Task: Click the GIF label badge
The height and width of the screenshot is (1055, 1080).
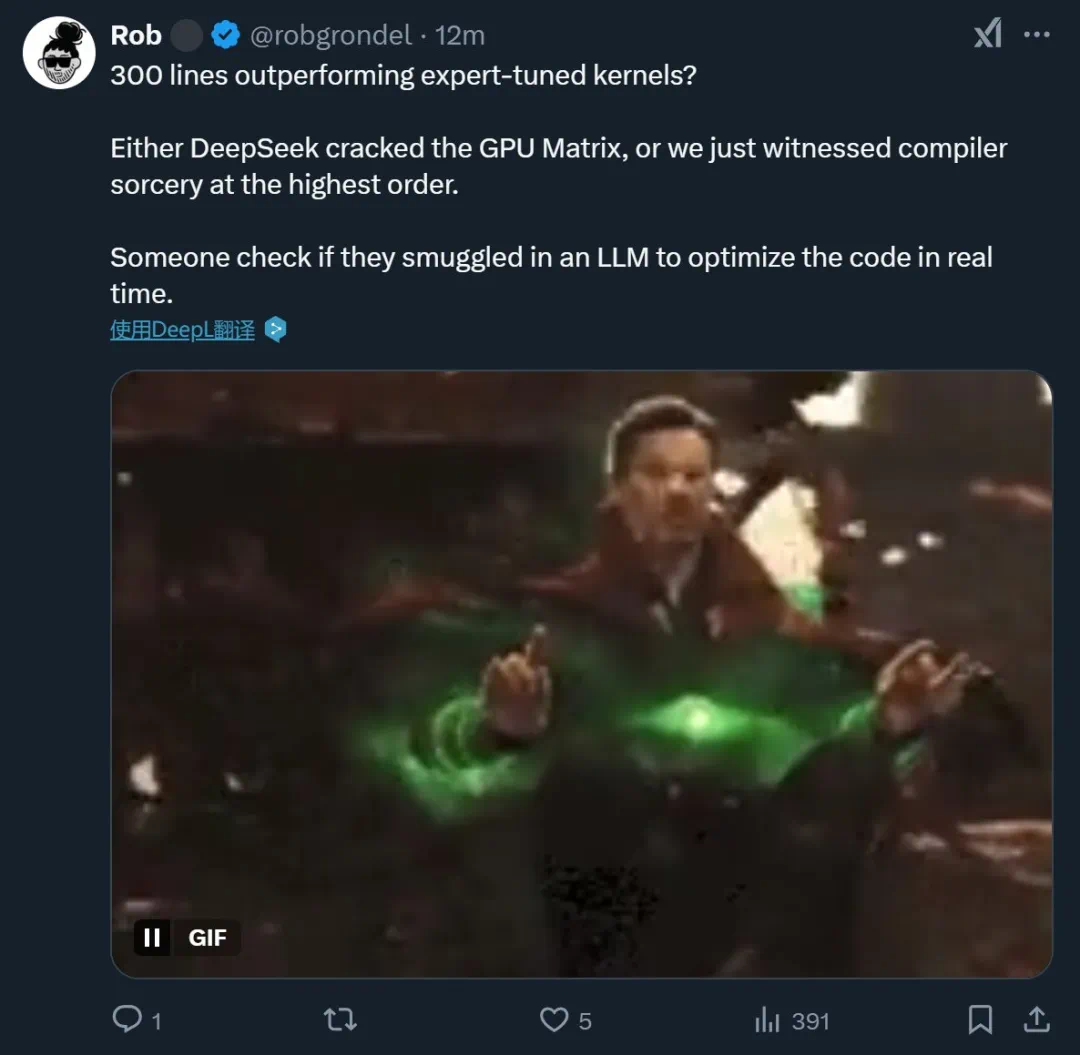Action: [x=207, y=938]
